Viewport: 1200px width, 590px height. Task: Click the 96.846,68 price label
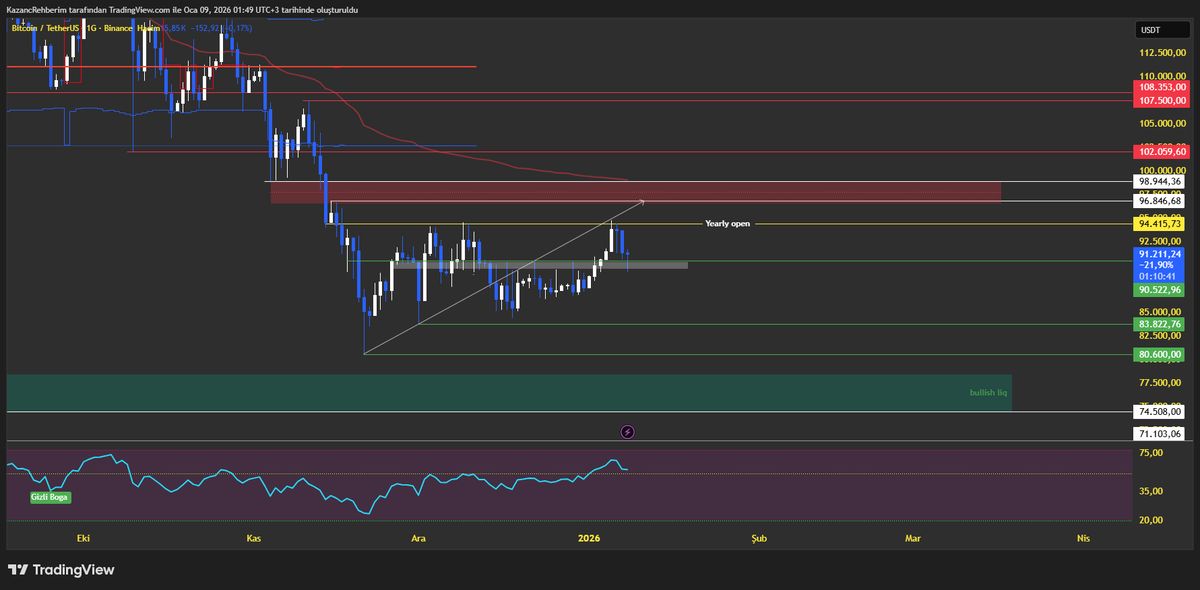(1161, 201)
